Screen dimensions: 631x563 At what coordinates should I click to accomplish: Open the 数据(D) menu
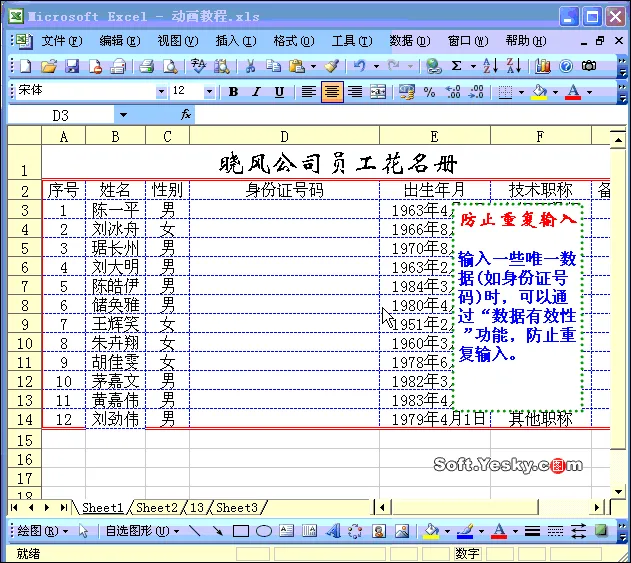pyautogui.click(x=410, y=41)
